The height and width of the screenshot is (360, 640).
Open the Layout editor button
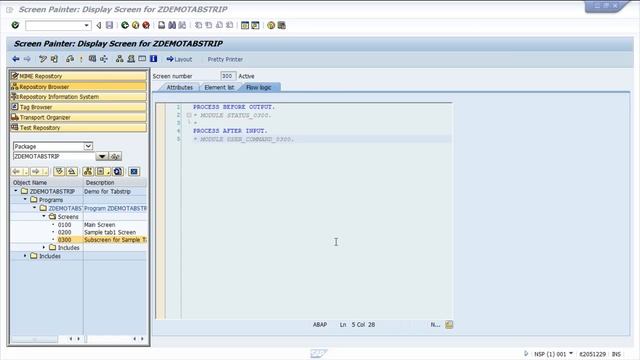click(x=179, y=59)
